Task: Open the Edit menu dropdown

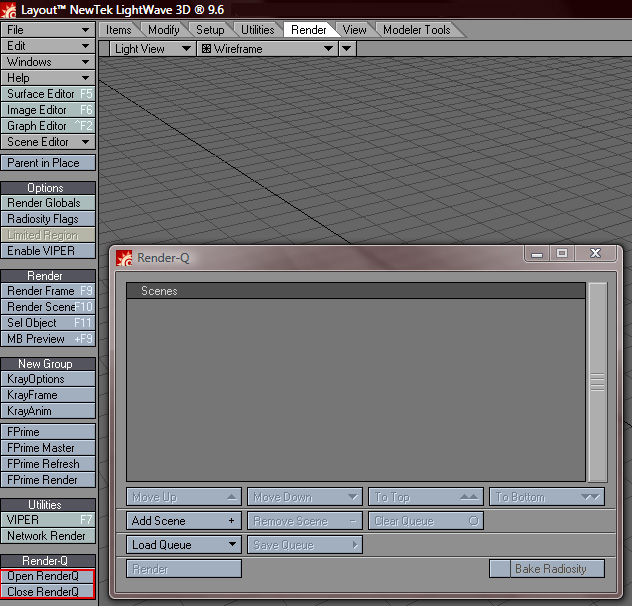Action: [48, 46]
